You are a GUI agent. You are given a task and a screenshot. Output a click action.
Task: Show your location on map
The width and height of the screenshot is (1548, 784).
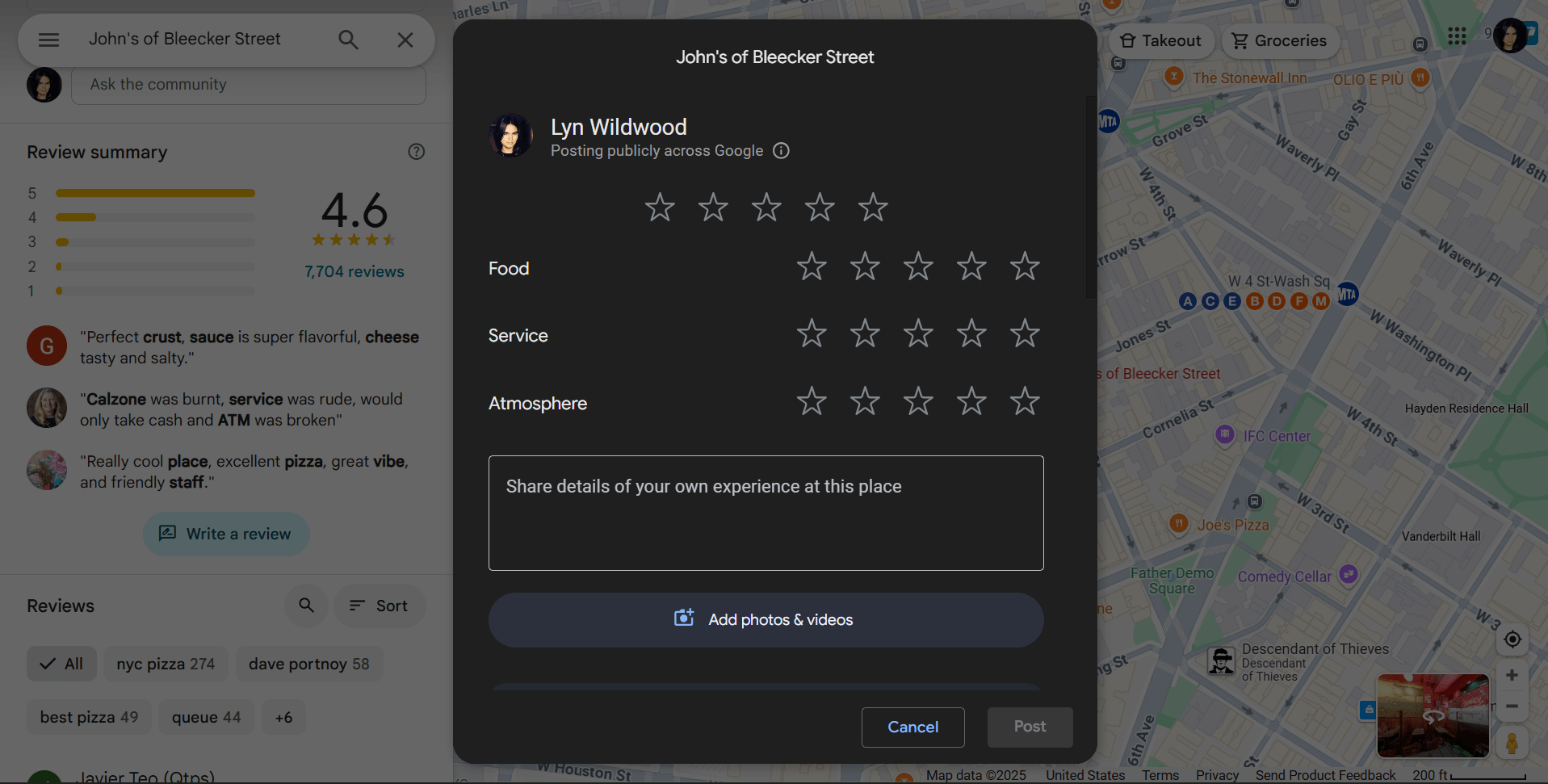point(1512,639)
